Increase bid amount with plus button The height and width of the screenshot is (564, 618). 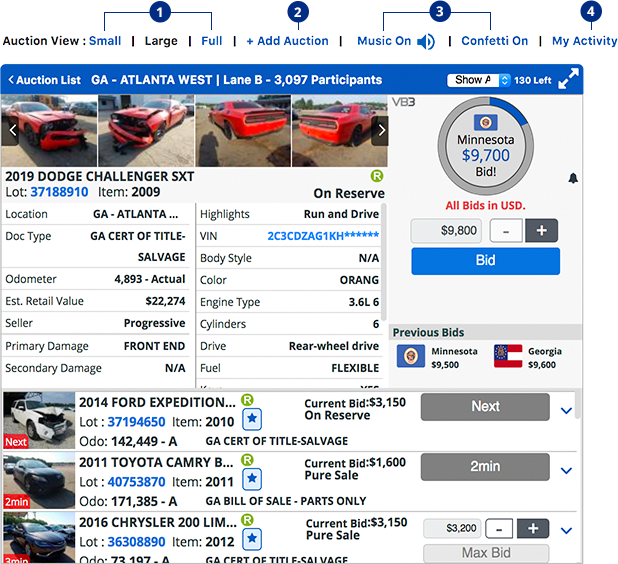(541, 231)
